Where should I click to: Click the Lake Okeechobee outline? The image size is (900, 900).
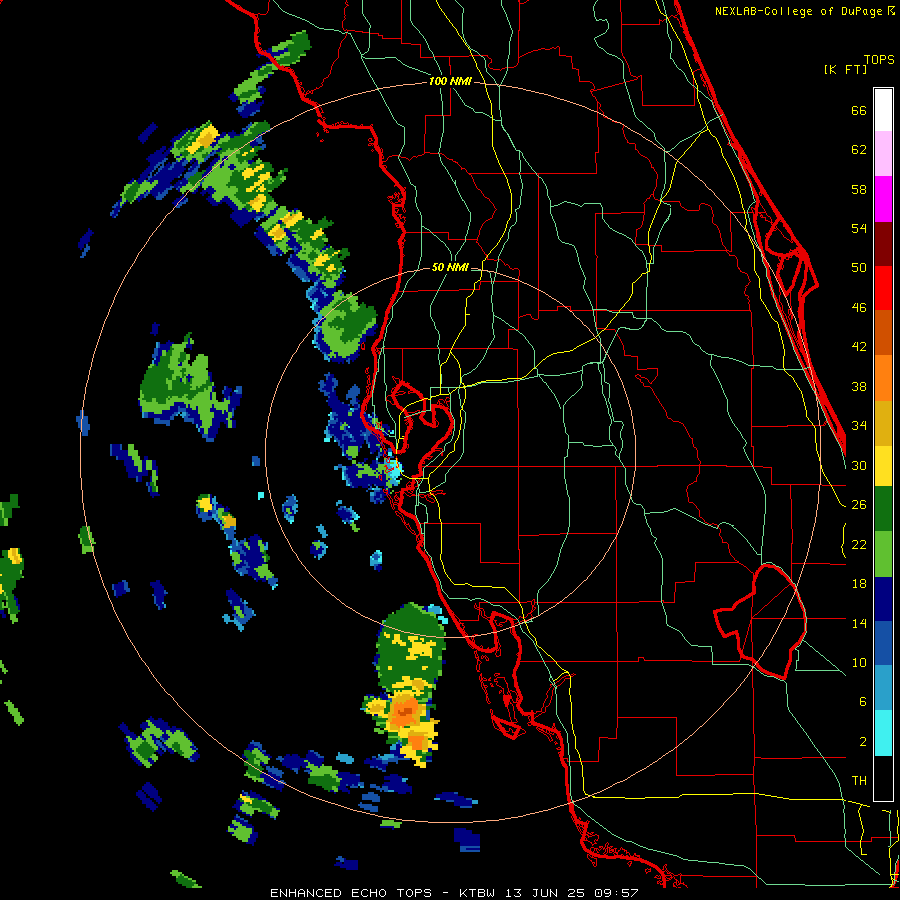(x=761, y=621)
